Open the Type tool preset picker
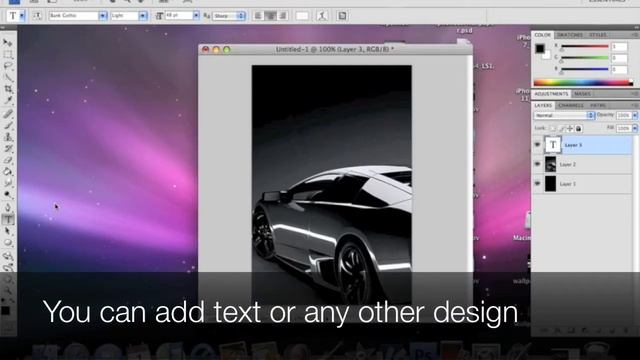Screen dimensions: 640x360 pyautogui.click(x=22, y=16)
